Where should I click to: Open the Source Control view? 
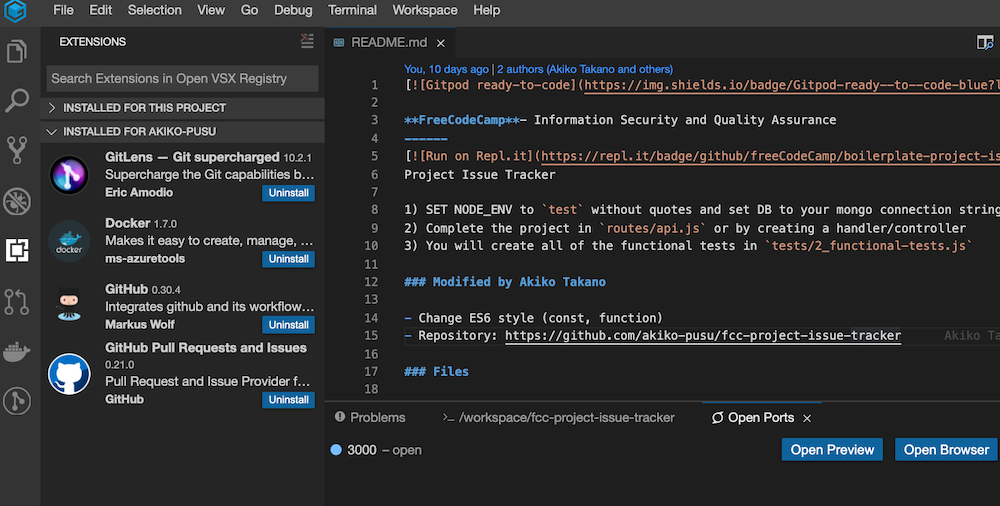(x=17, y=151)
